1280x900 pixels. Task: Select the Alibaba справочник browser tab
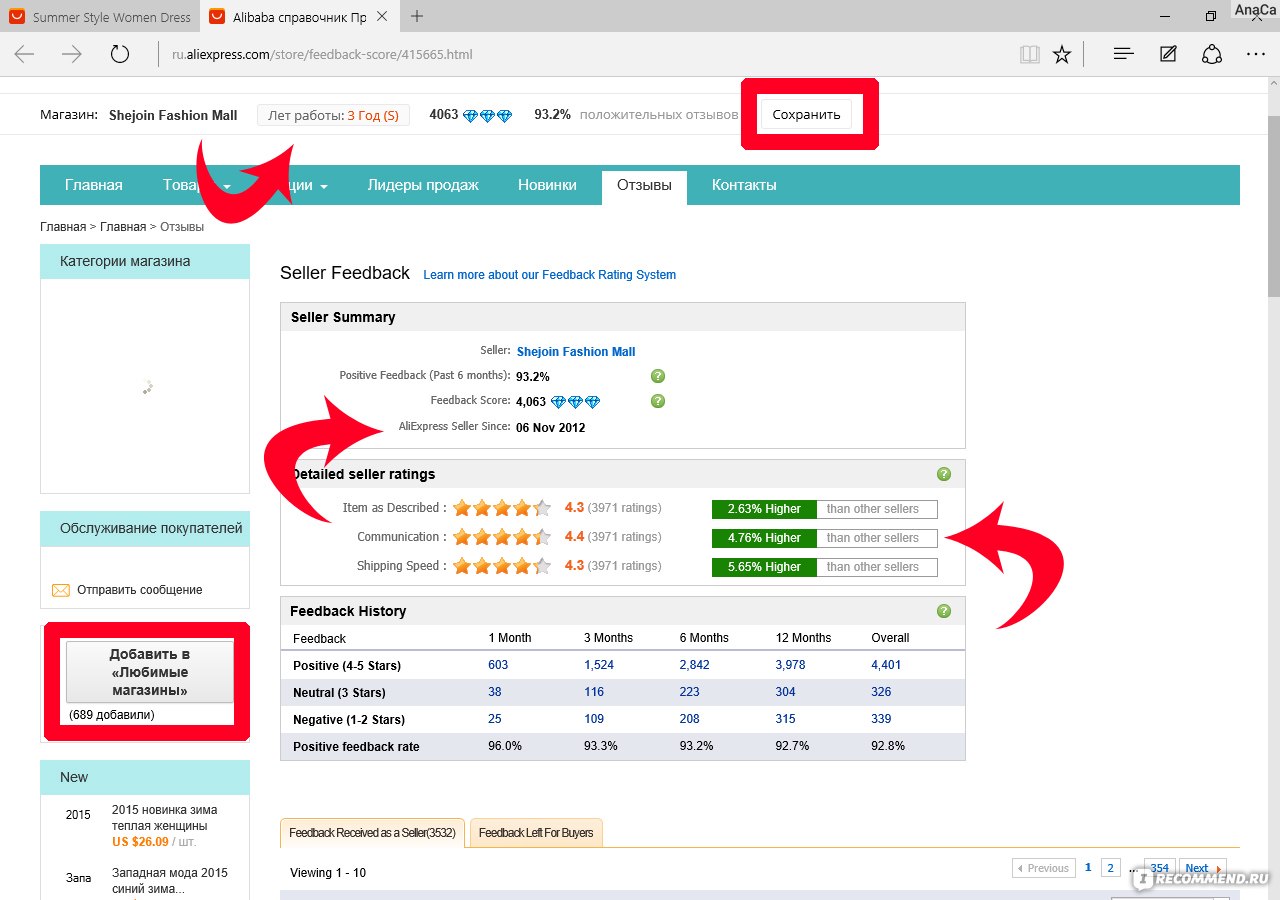[299, 17]
